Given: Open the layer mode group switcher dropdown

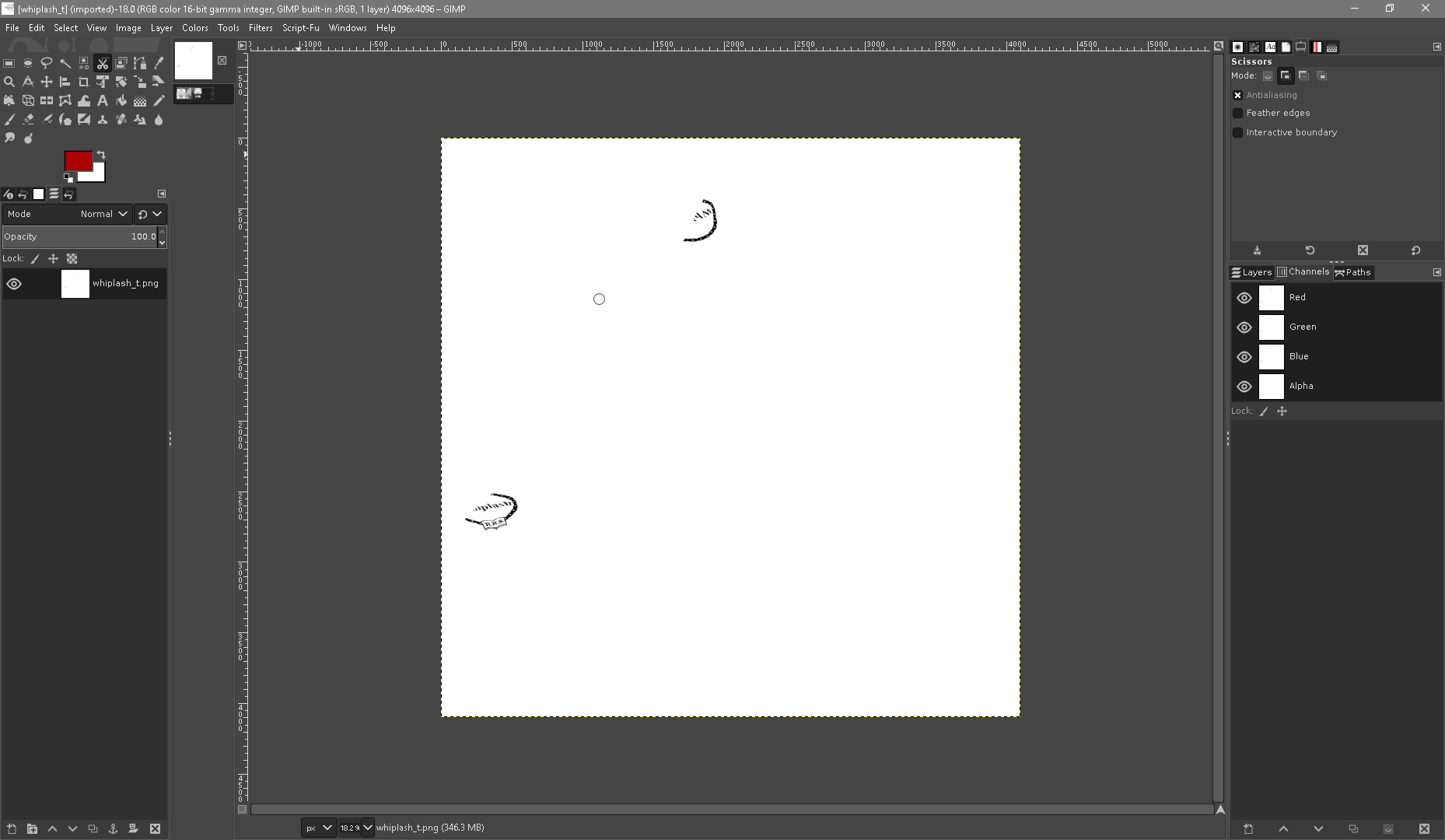Looking at the screenshot, I should (150, 214).
